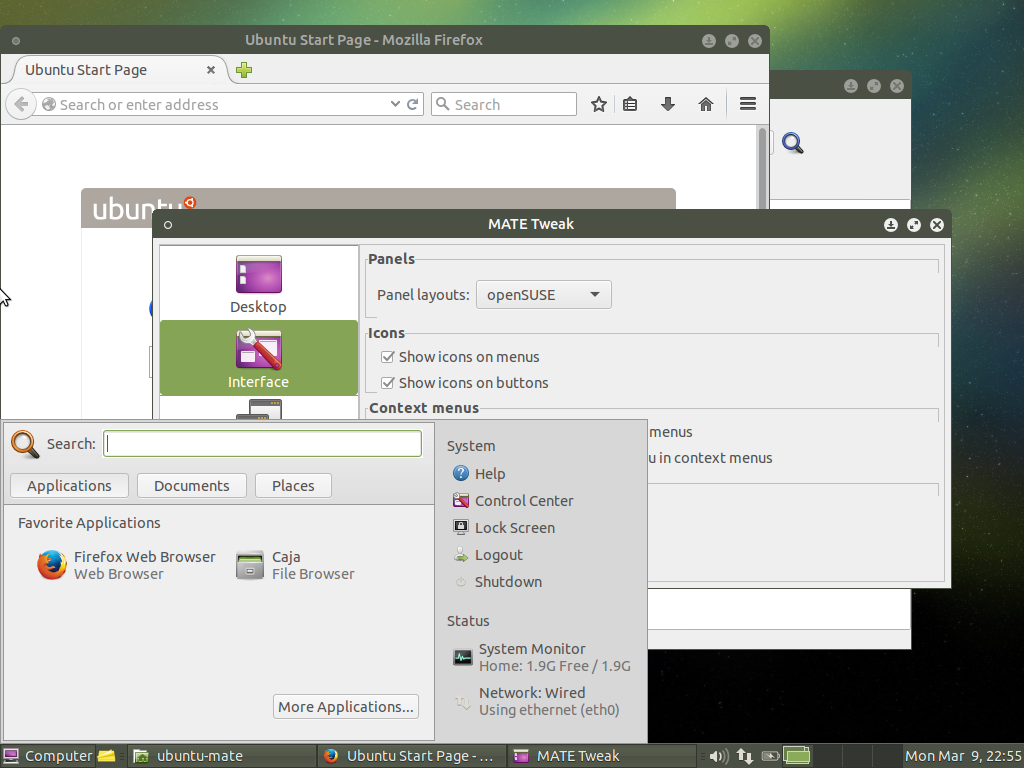This screenshot has width=1024, height=768.
Task: Click the Firefox page vertical scrollbar
Action: (762, 168)
